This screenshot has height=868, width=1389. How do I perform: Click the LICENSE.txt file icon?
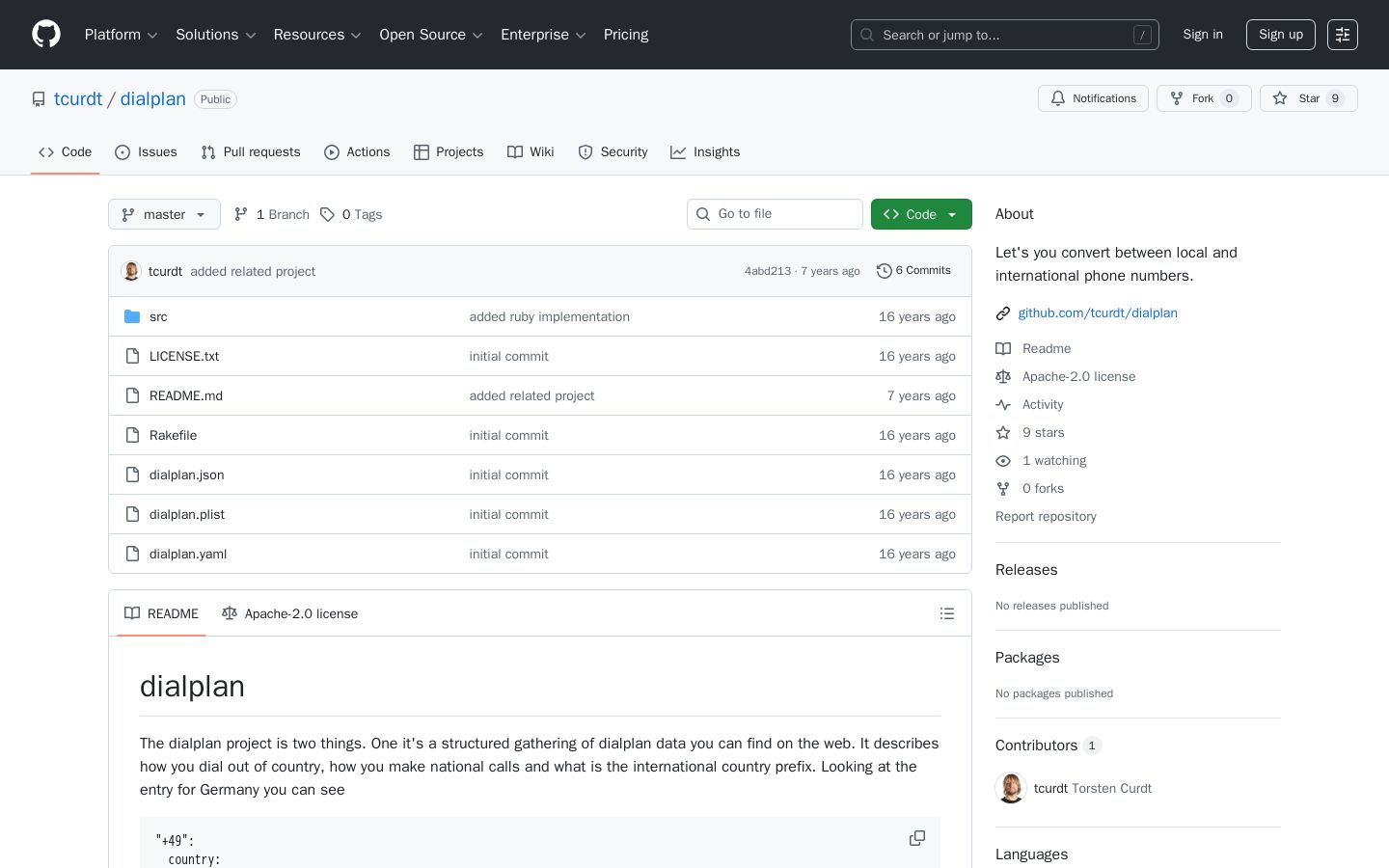point(132,356)
